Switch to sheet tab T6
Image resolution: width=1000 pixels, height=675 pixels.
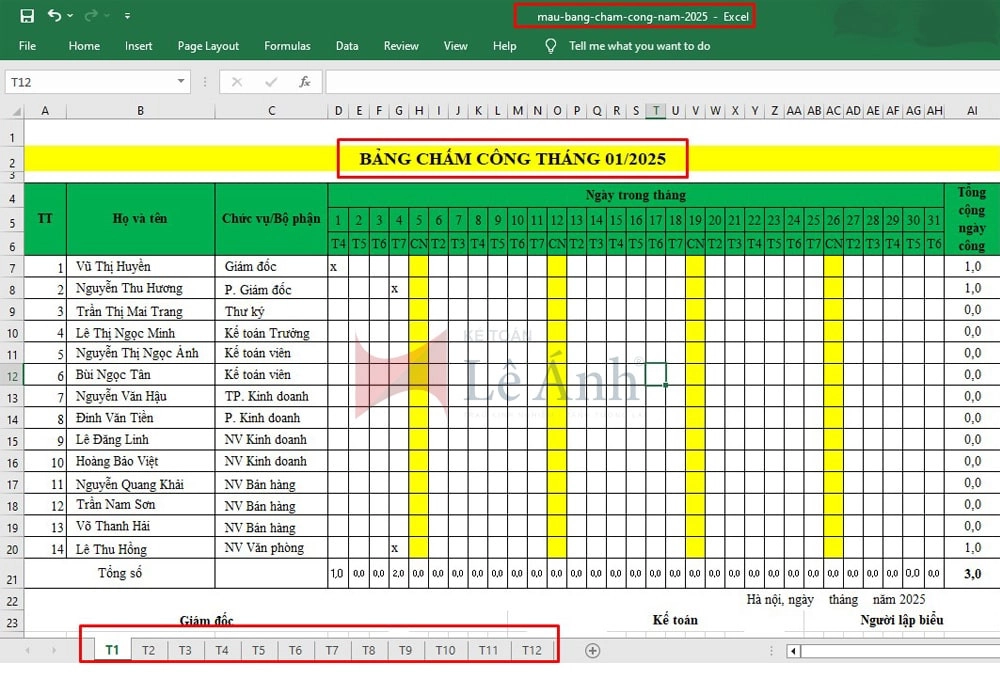[x=295, y=650]
